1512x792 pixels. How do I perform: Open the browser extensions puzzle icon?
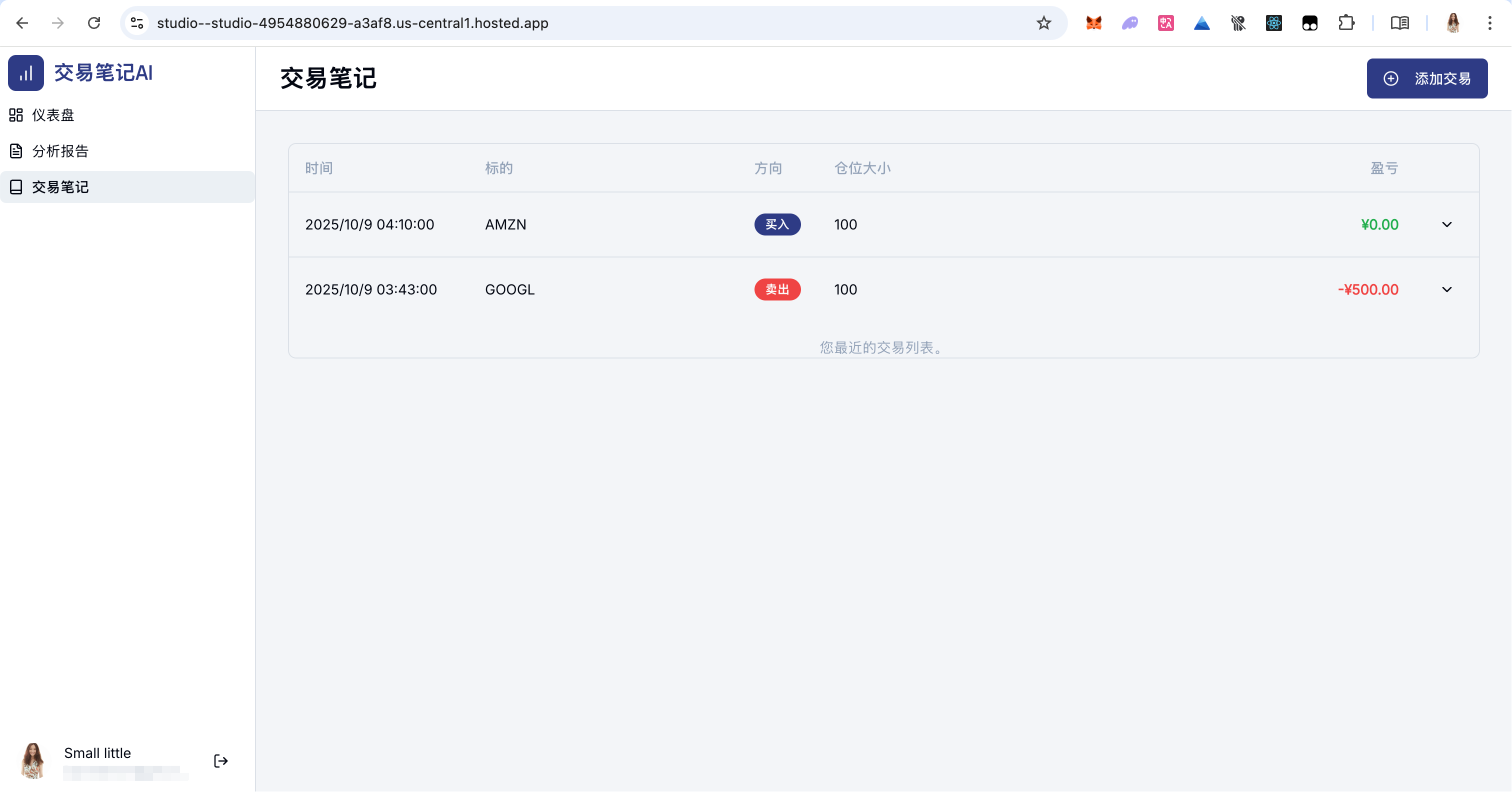click(x=1346, y=23)
